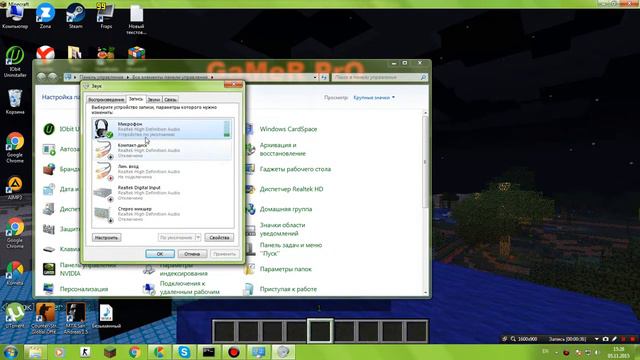This screenshot has height=360, width=640.
Task: Open the AIMP3 desktop shortcut
Action: coord(15,187)
